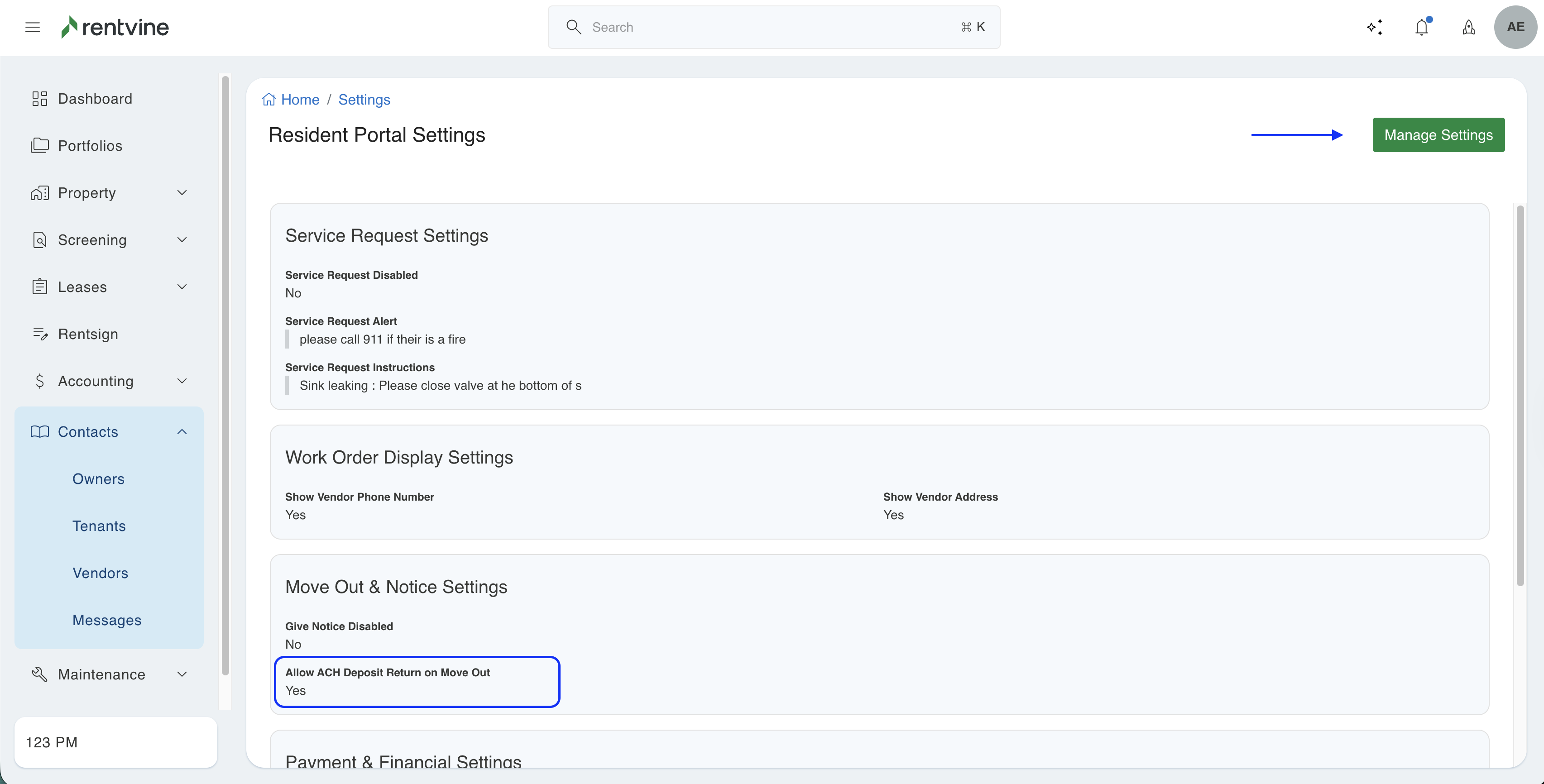This screenshot has height=784, width=1544.
Task: Go to the Vendors menu item
Action: pos(100,573)
